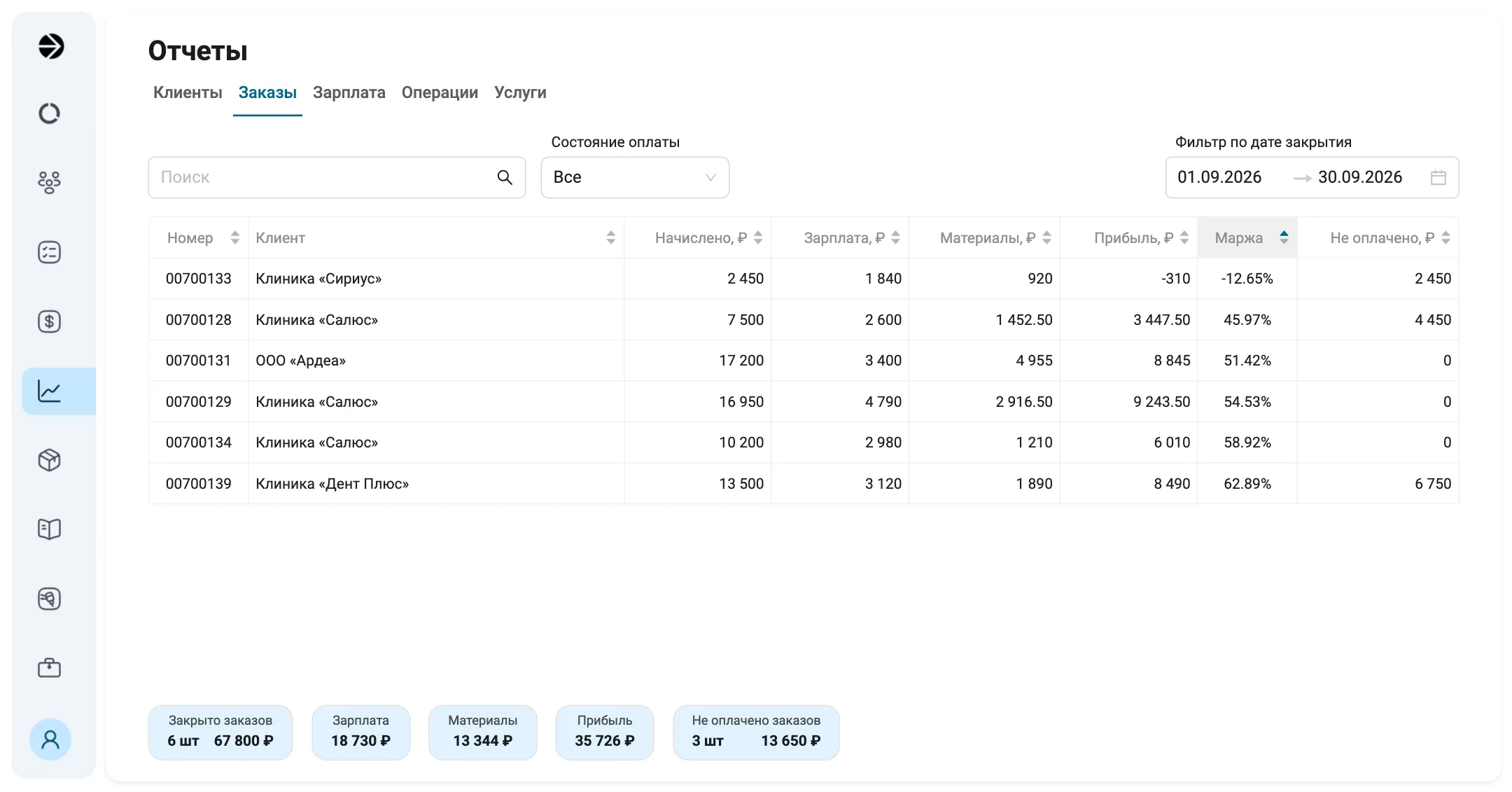Click the app logo at sidebar top
The image size is (1512, 792).
(x=50, y=46)
